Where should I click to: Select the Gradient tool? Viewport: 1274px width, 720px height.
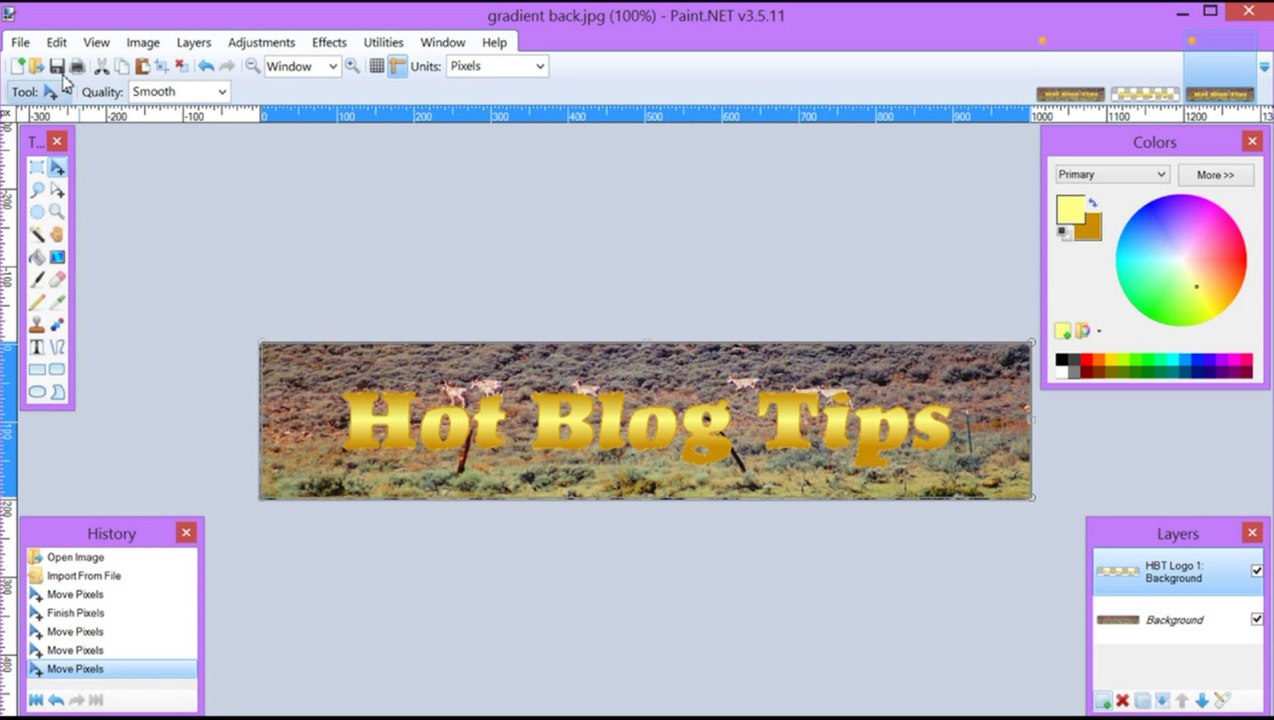(x=57, y=257)
